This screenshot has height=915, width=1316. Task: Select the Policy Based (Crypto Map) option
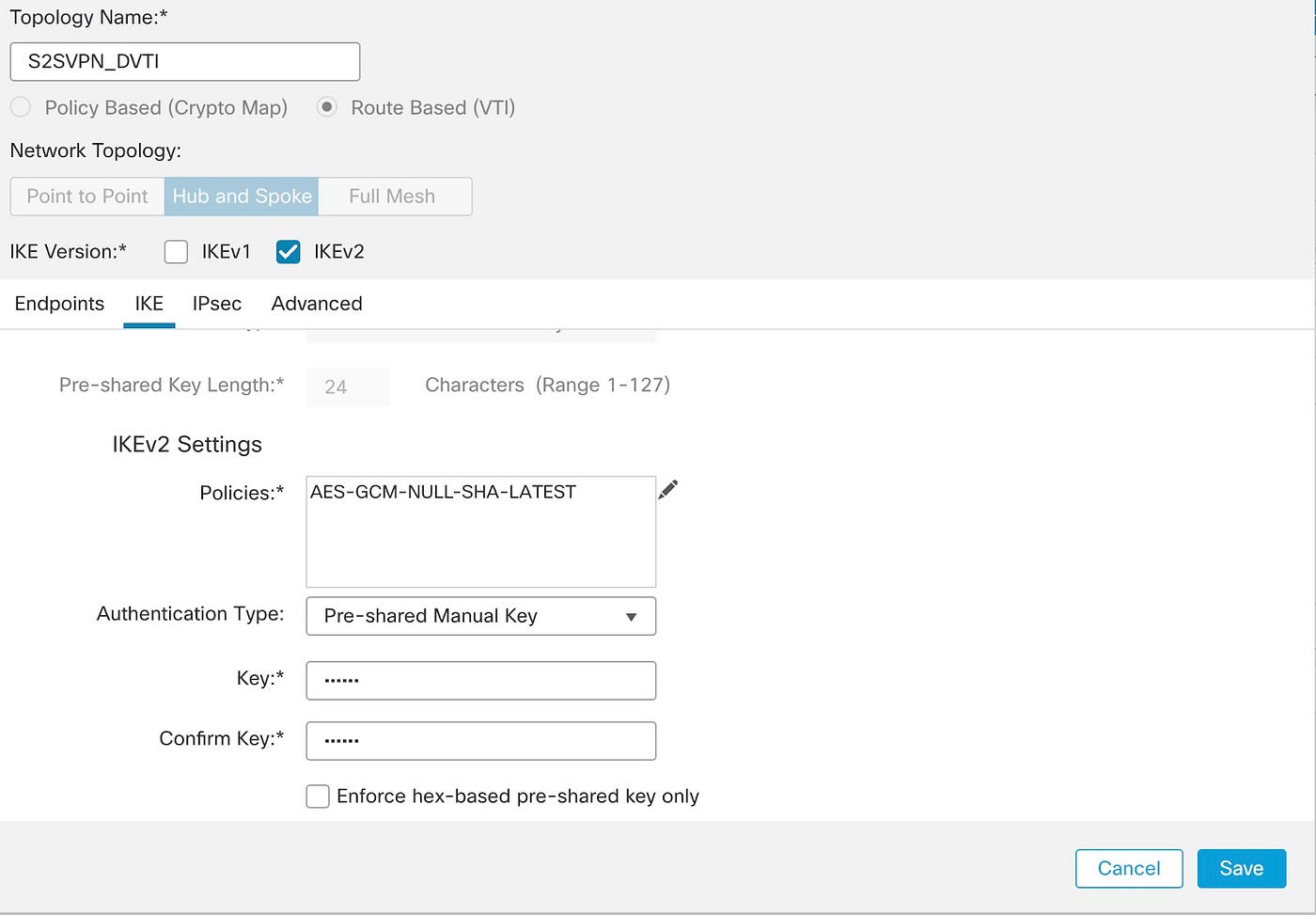coord(21,107)
